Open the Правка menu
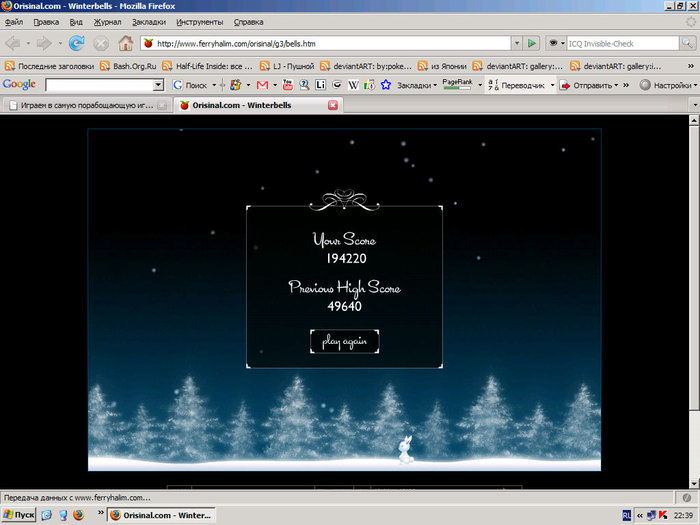The width and height of the screenshot is (700, 525). (46, 22)
